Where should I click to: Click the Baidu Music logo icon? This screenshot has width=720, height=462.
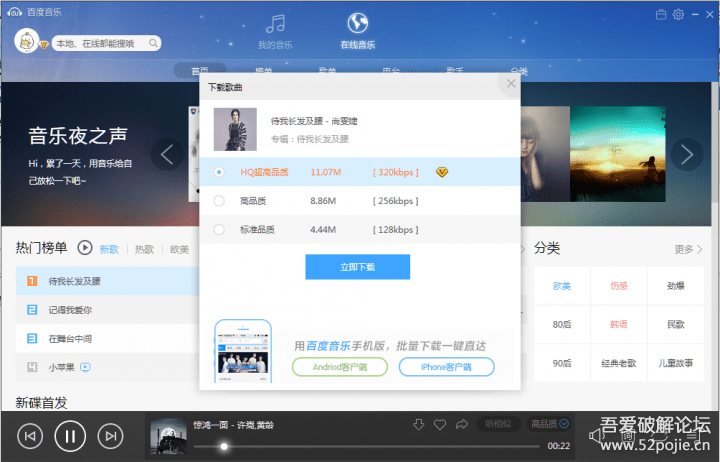pyautogui.click(x=14, y=12)
